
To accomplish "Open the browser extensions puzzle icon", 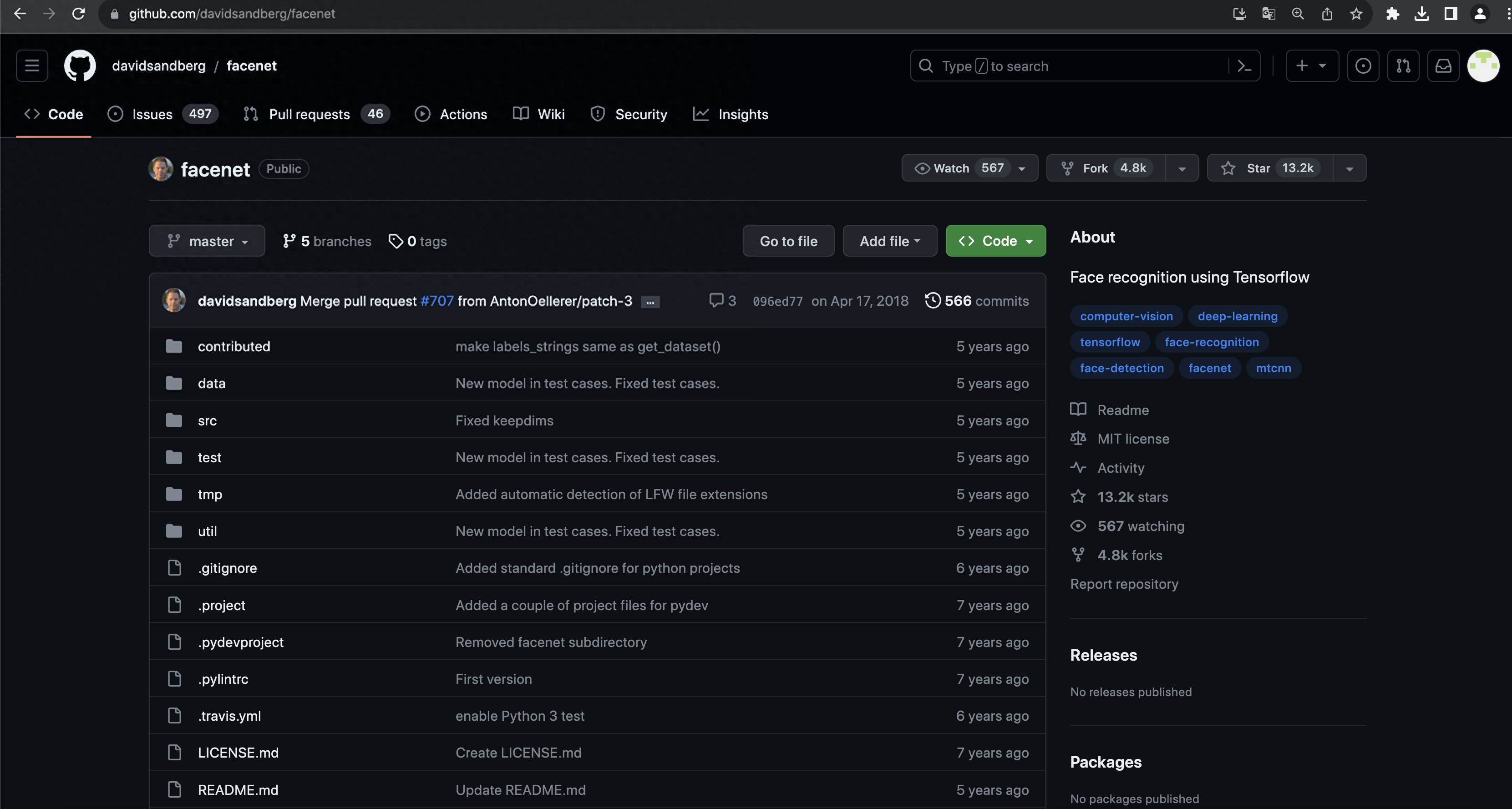I will [x=1392, y=14].
